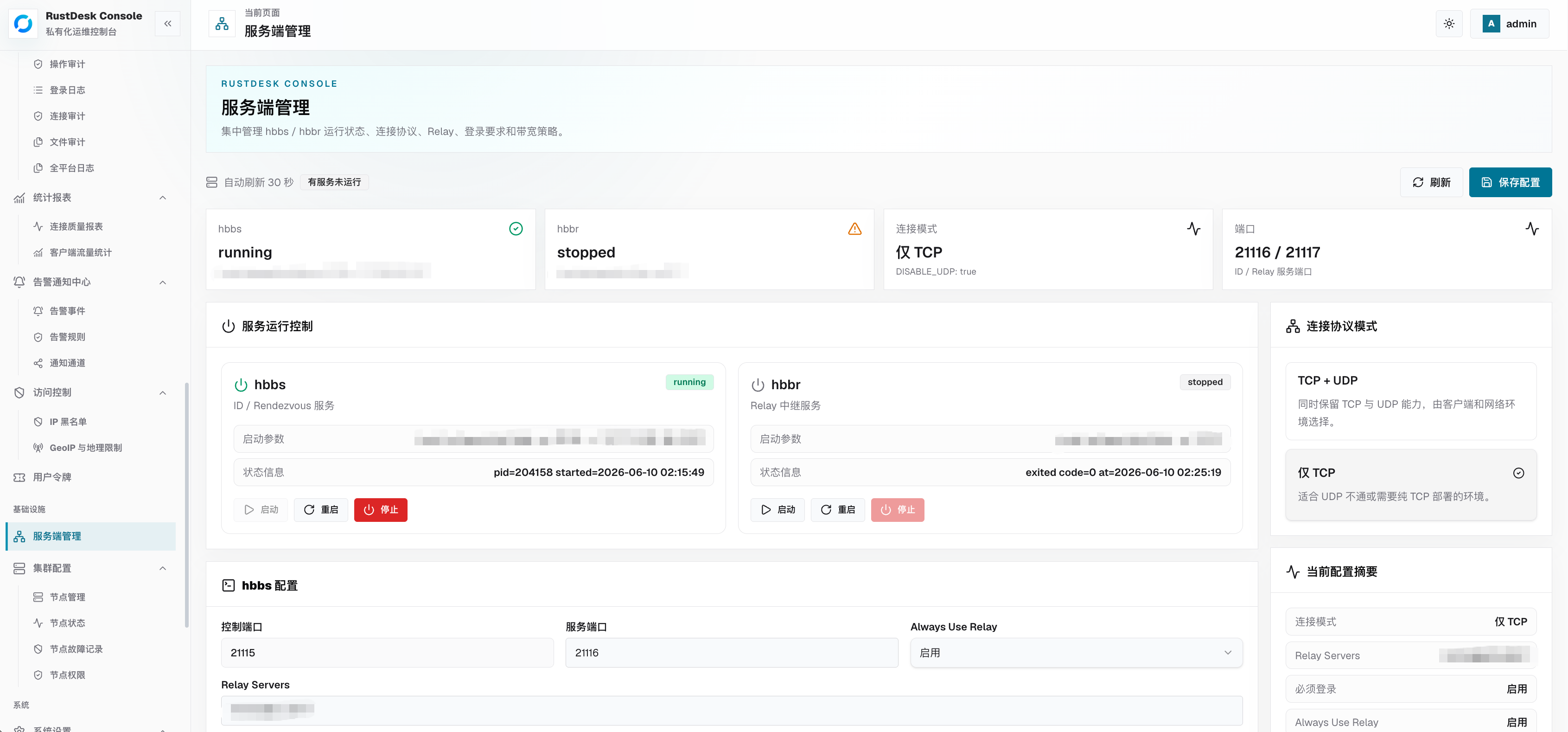This screenshot has width=1568, height=732.
Task: Collapse the 访问控制 section chevron
Action: 163,393
